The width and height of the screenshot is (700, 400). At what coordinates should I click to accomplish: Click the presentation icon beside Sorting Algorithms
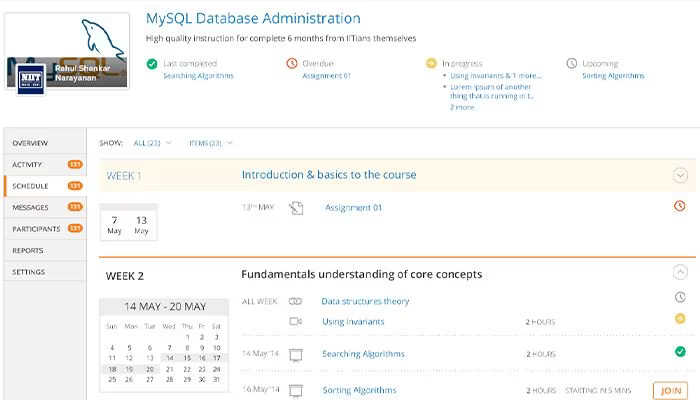tap(296, 391)
